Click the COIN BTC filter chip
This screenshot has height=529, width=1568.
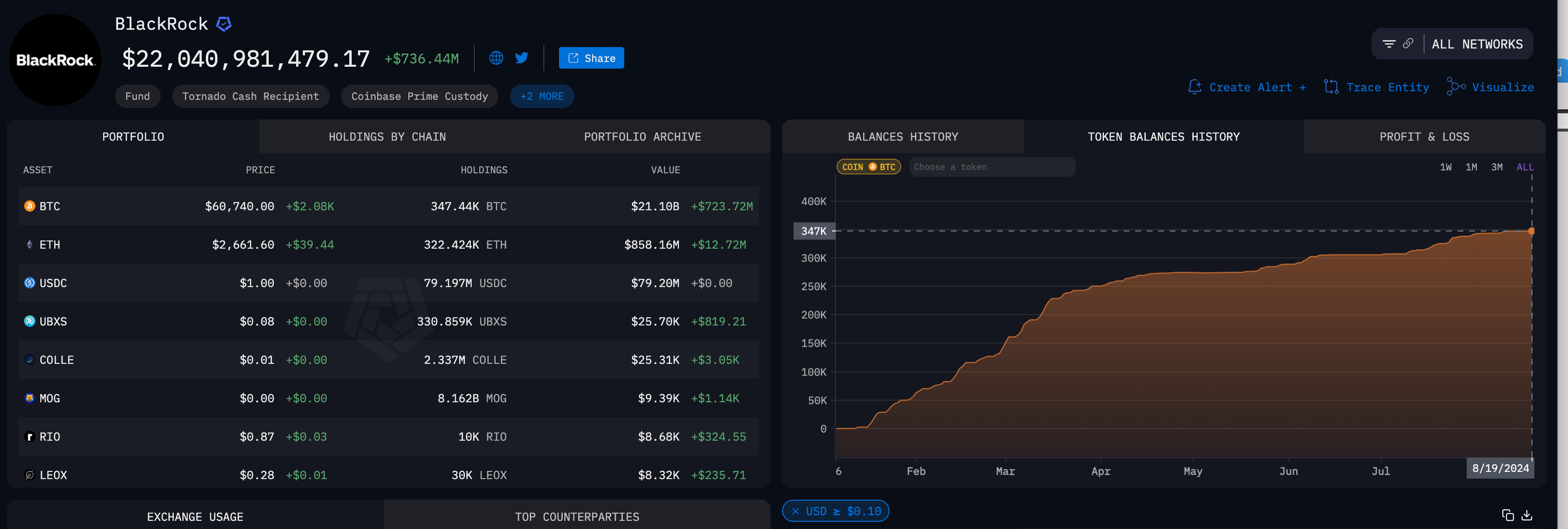pos(868,167)
